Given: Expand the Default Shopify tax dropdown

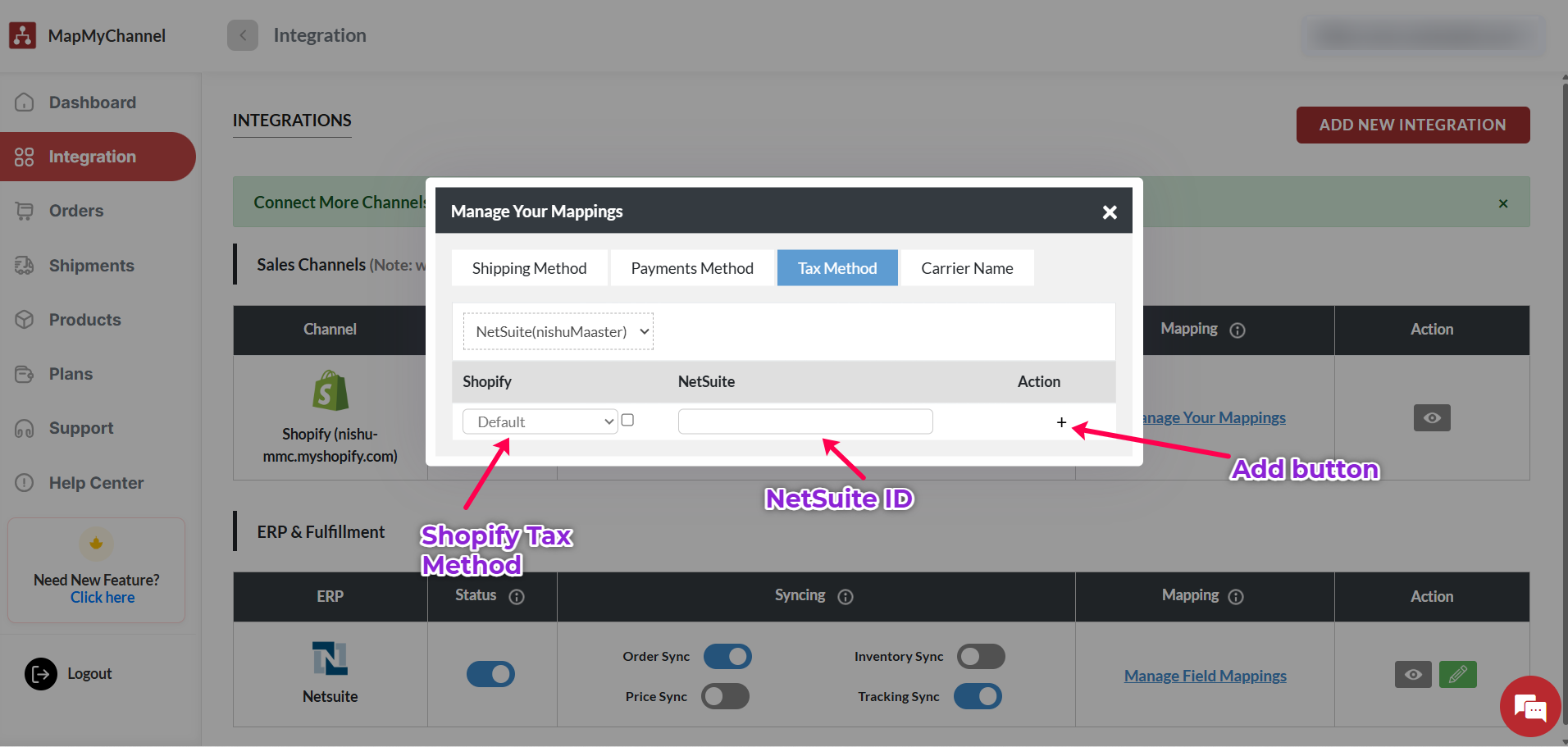Looking at the screenshot, I should tap(540, 422).
